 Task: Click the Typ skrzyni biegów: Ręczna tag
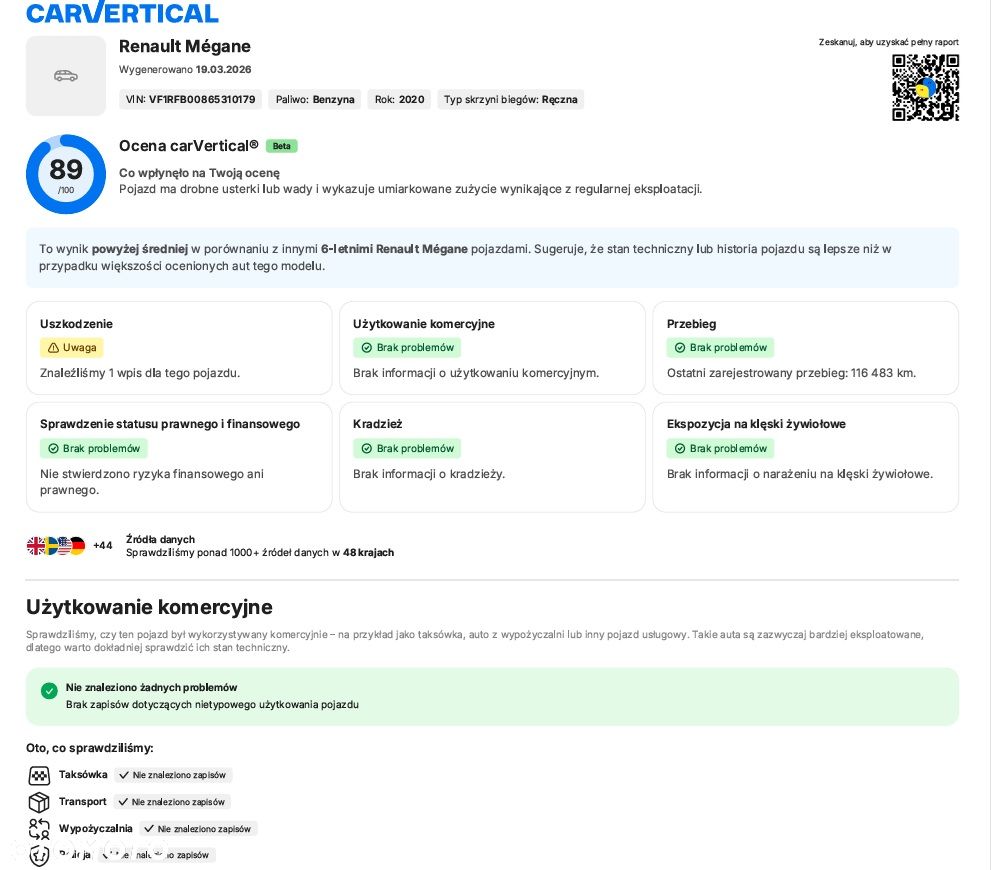(511, 99)
